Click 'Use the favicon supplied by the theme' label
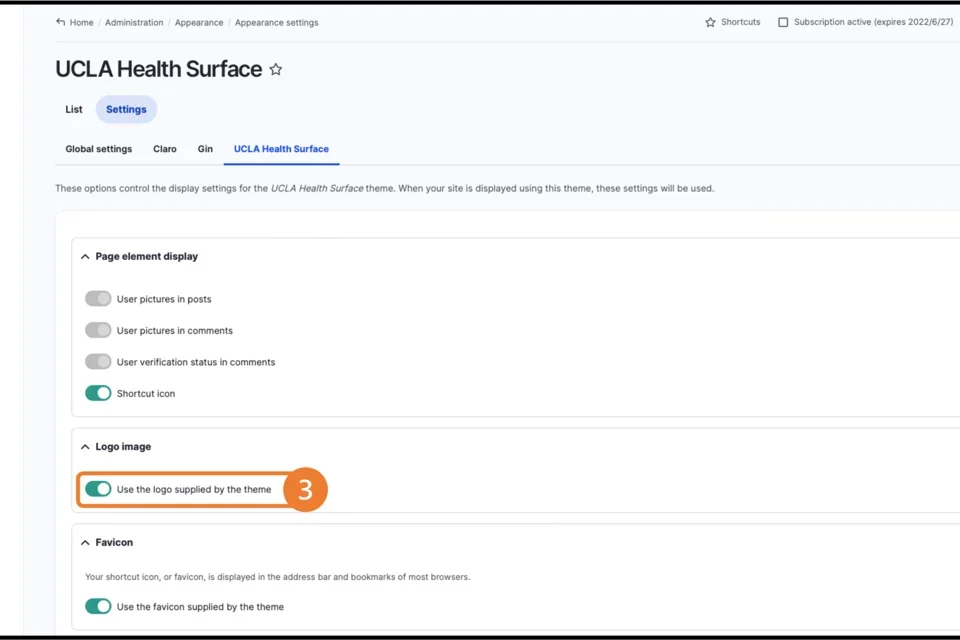This screenshot has height=640, width=960. tap(200, 607)
